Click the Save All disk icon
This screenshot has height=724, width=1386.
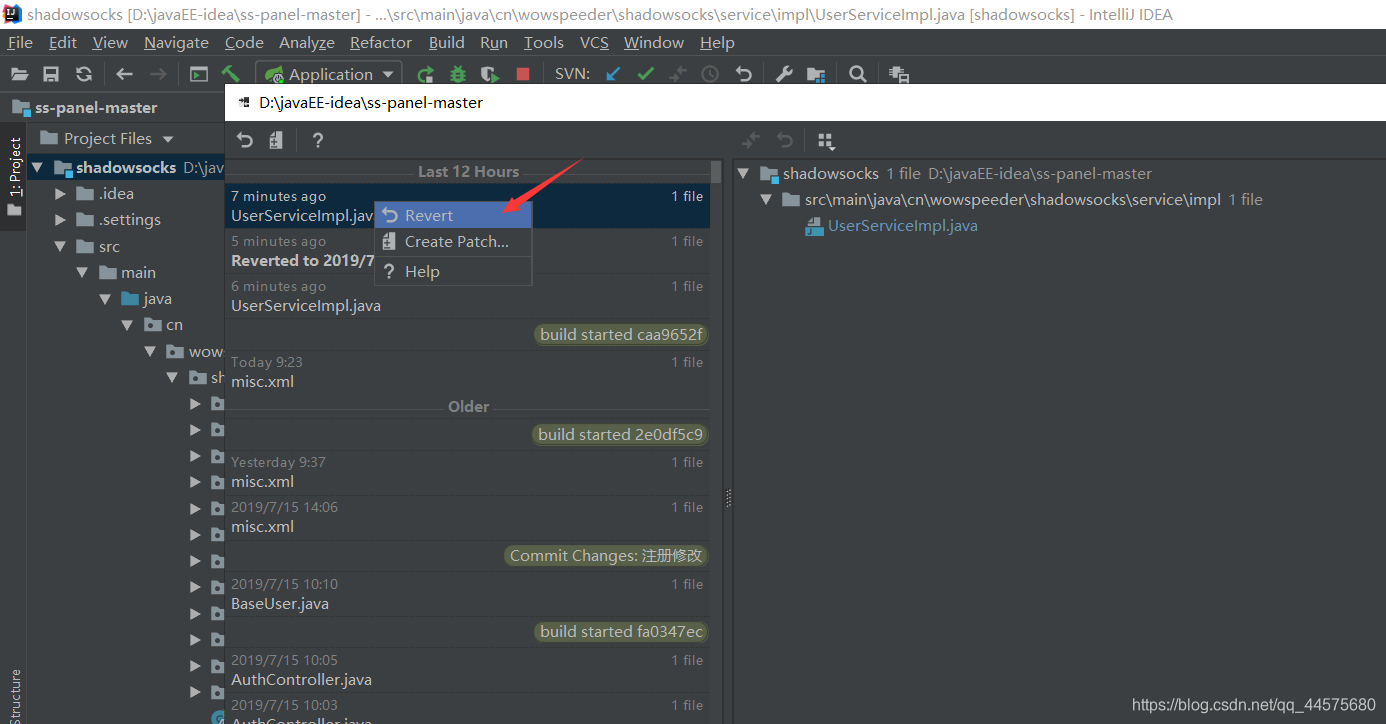pyautogui.click(x=51, y=74)
